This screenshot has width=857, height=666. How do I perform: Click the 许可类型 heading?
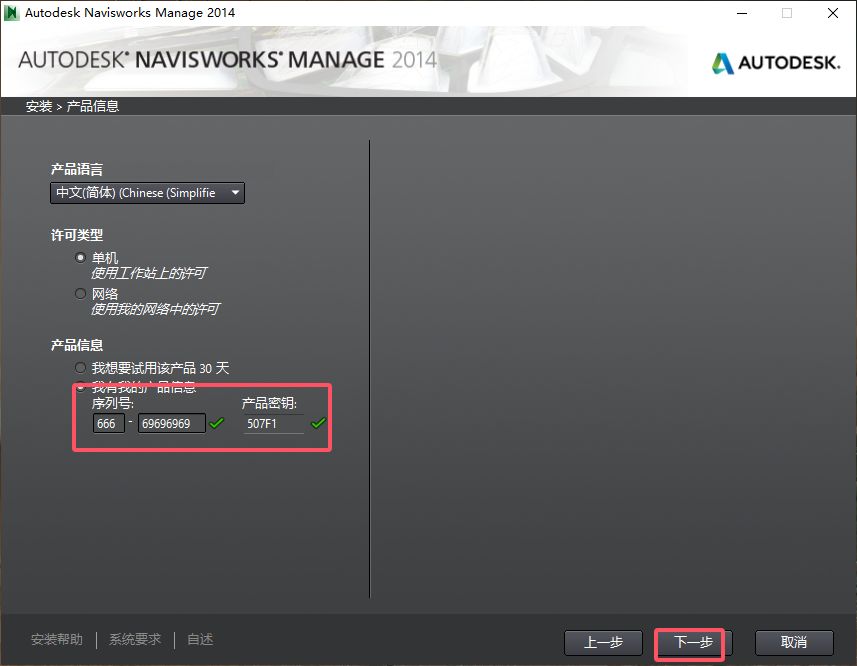coord(77,235)
